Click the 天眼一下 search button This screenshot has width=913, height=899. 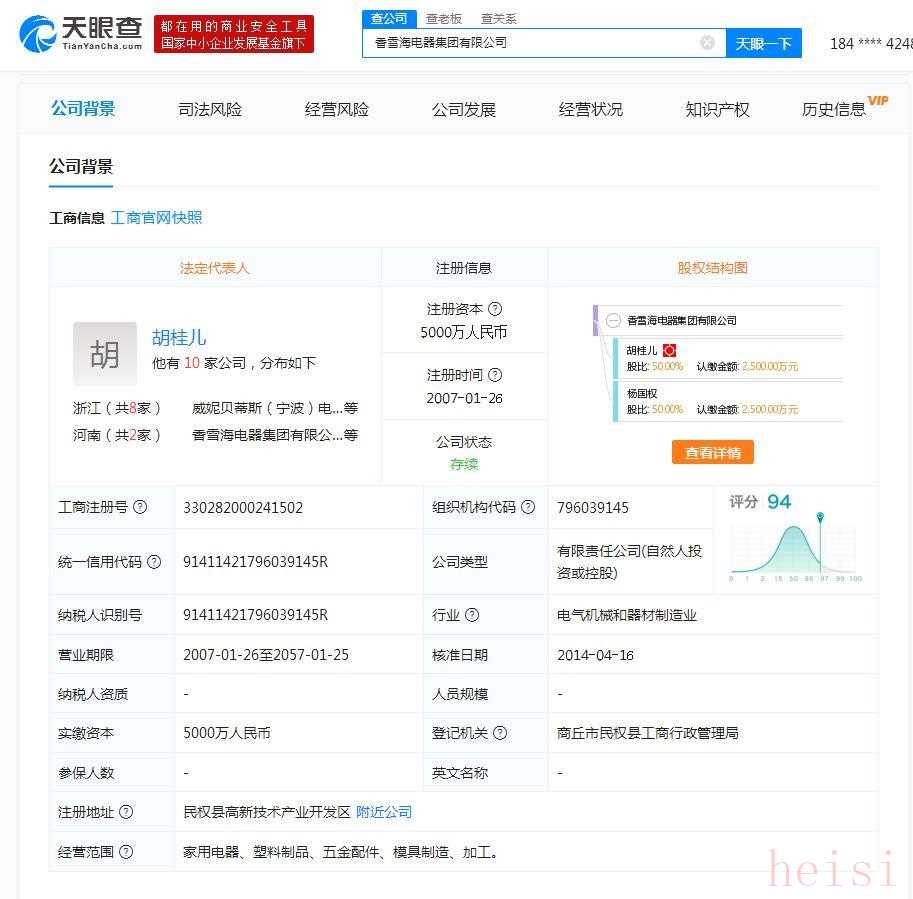pyautogui.click(x=763, y=43)
